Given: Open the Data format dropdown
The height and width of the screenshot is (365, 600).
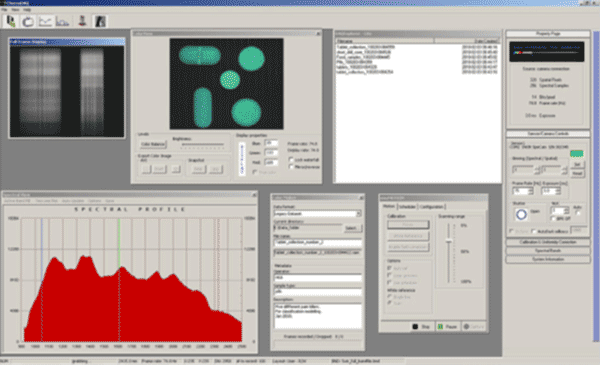Looking at the screenshot, I should pyautogui.click(x=317, y=213).
